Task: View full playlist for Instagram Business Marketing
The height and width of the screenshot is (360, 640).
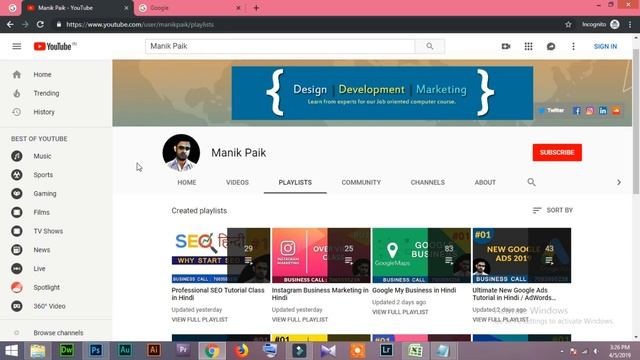Action: 300,320
